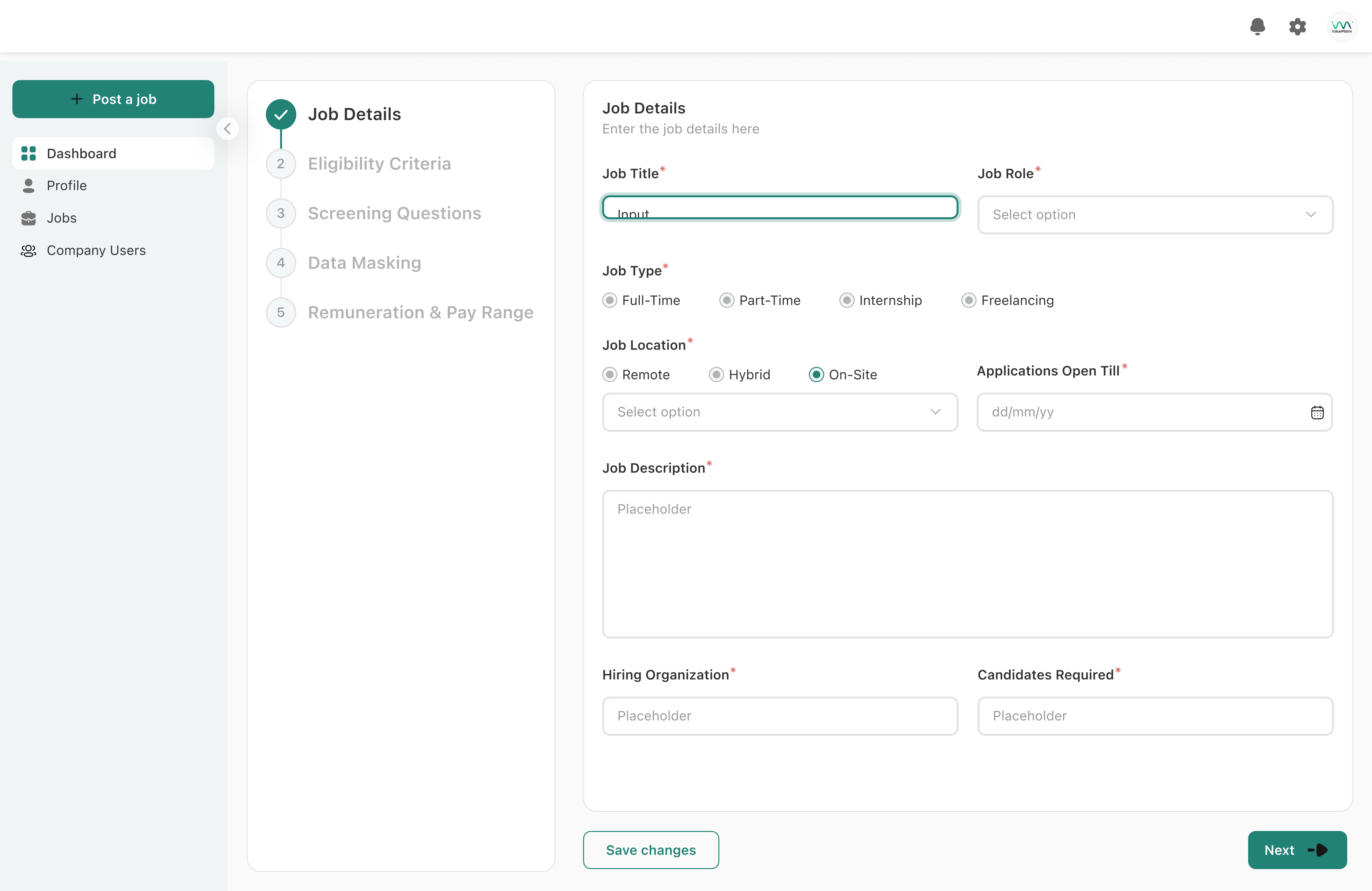The image size is (1372, 891).
Task: Open the Profile menu item
Action: 67,186
